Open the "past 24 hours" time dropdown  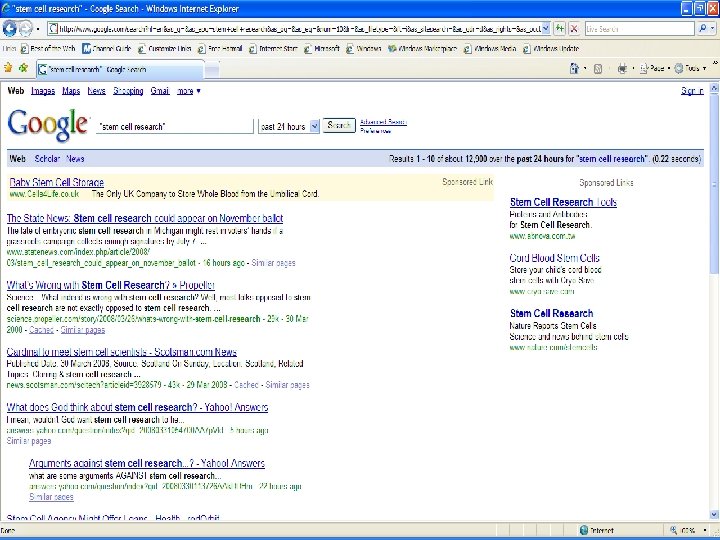(x=288, y=126)
